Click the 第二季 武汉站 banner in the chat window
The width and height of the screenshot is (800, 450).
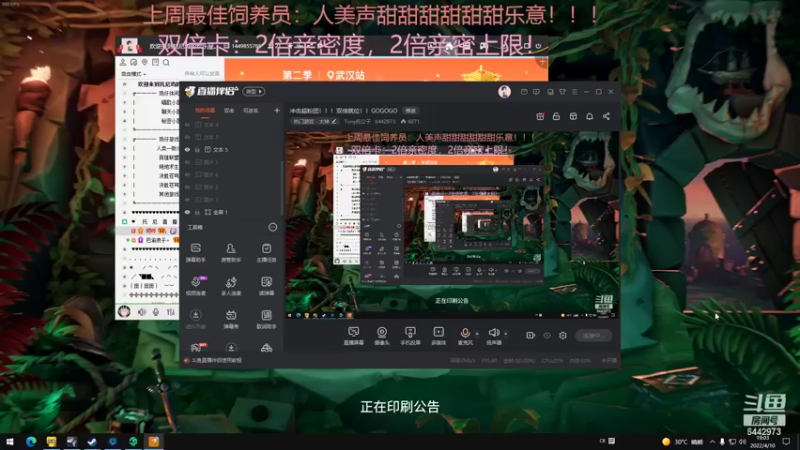click(386, 71)
